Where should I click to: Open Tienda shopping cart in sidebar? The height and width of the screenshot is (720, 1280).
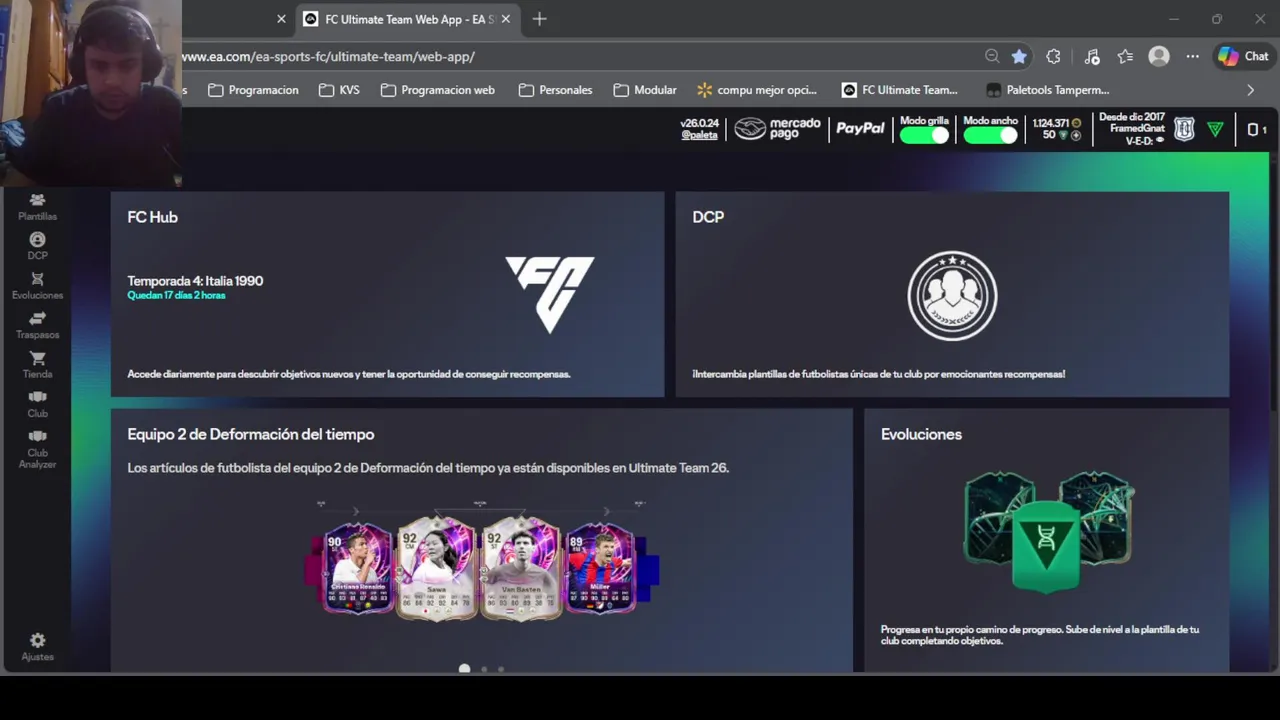click(x=37, y=364)
